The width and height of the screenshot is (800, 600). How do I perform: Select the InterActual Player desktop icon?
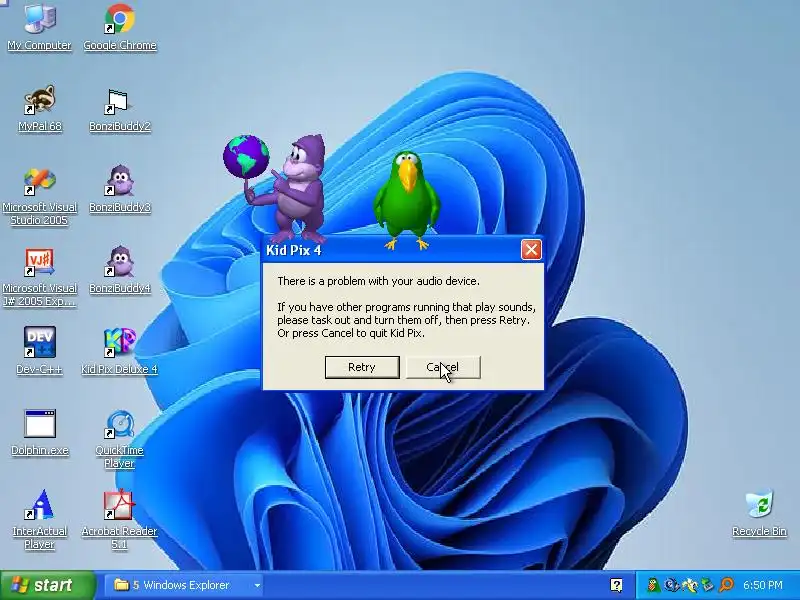(x=40, y=519)
